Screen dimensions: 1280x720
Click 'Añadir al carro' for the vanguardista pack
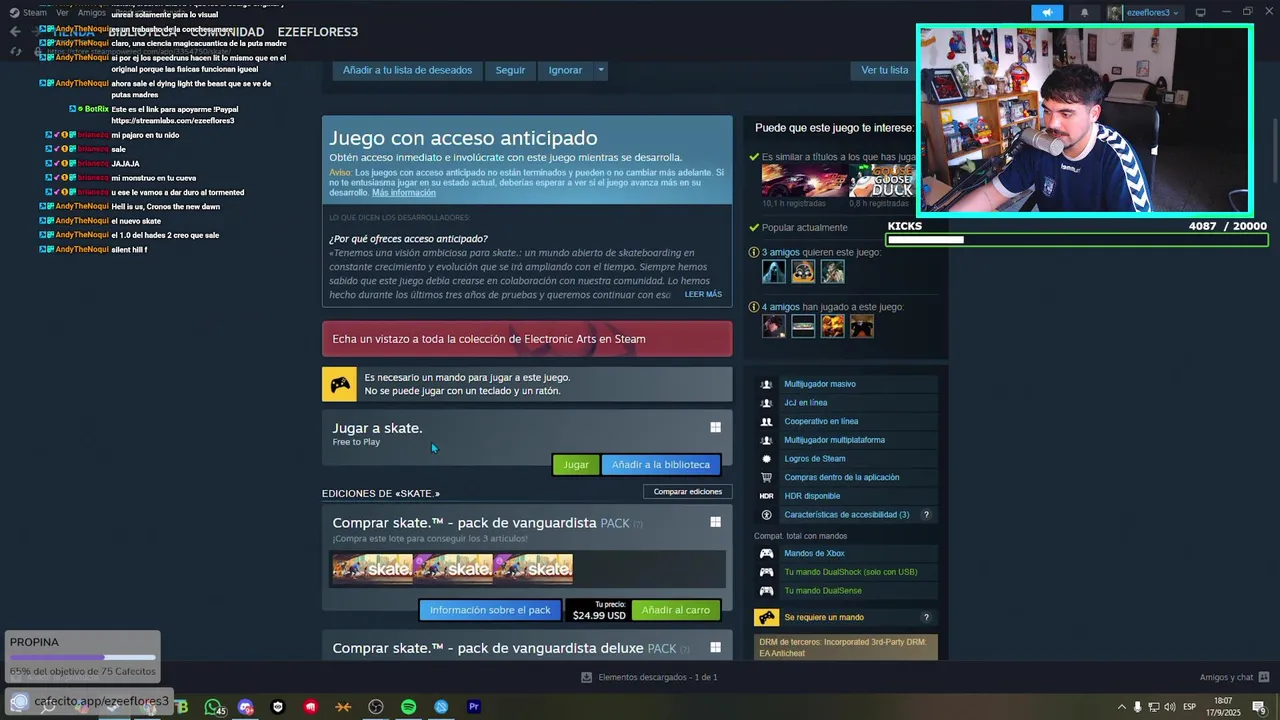(x=676, y=610)
